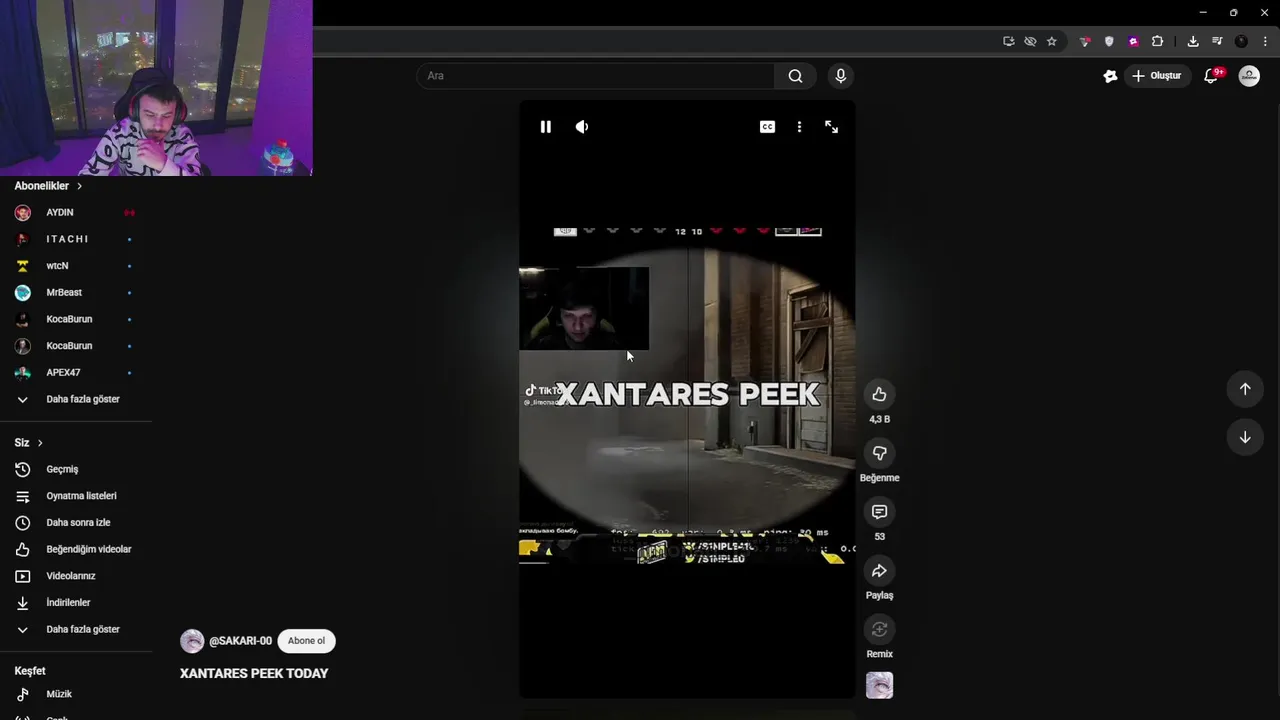Screen dimensions: 1280x720
Task: Click the Oluştur create button
Action: [1158, 76]
